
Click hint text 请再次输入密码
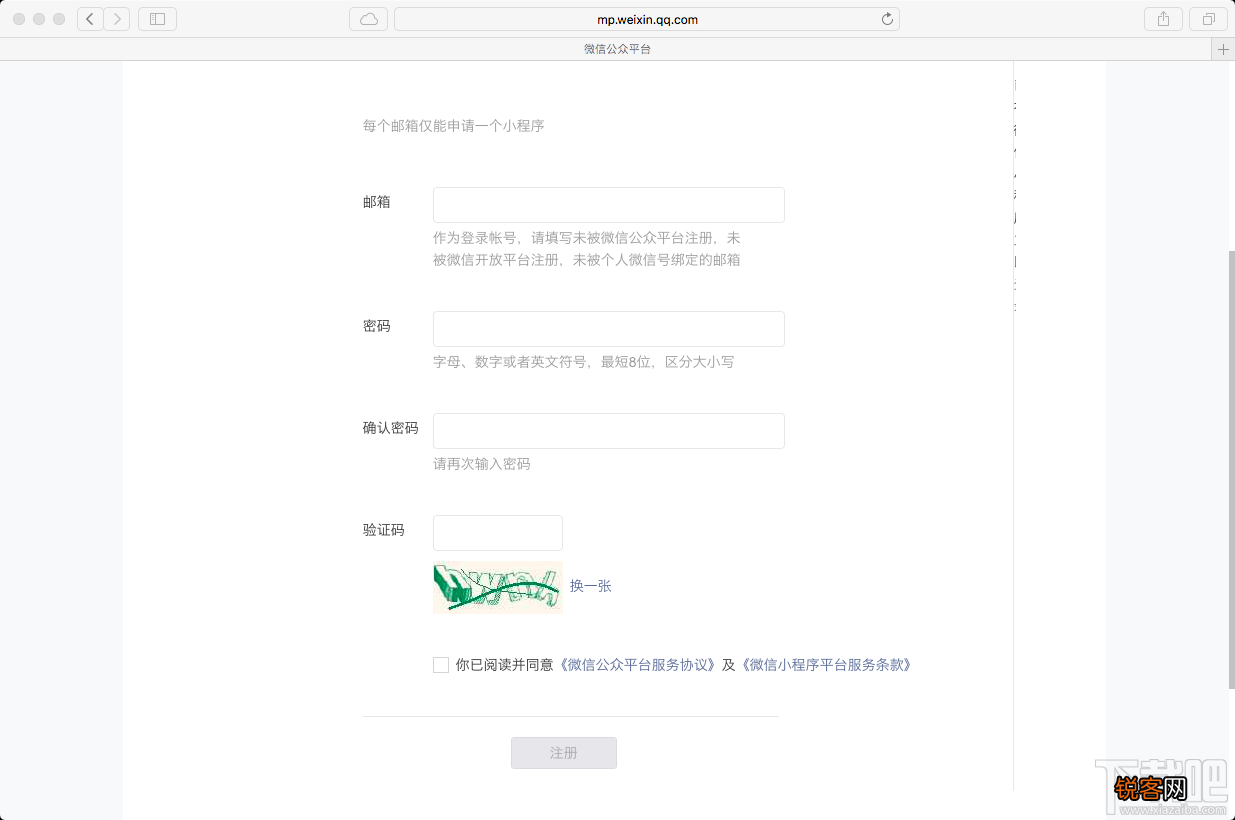(482, 464)
